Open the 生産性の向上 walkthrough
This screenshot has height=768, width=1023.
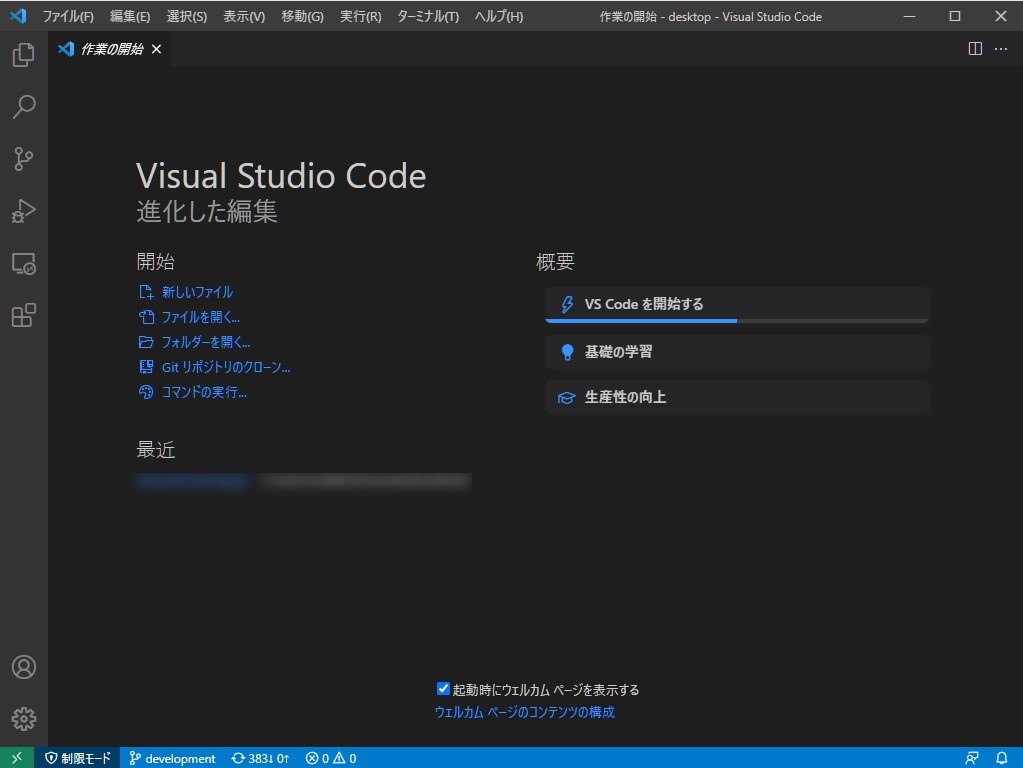click(737, 397)
